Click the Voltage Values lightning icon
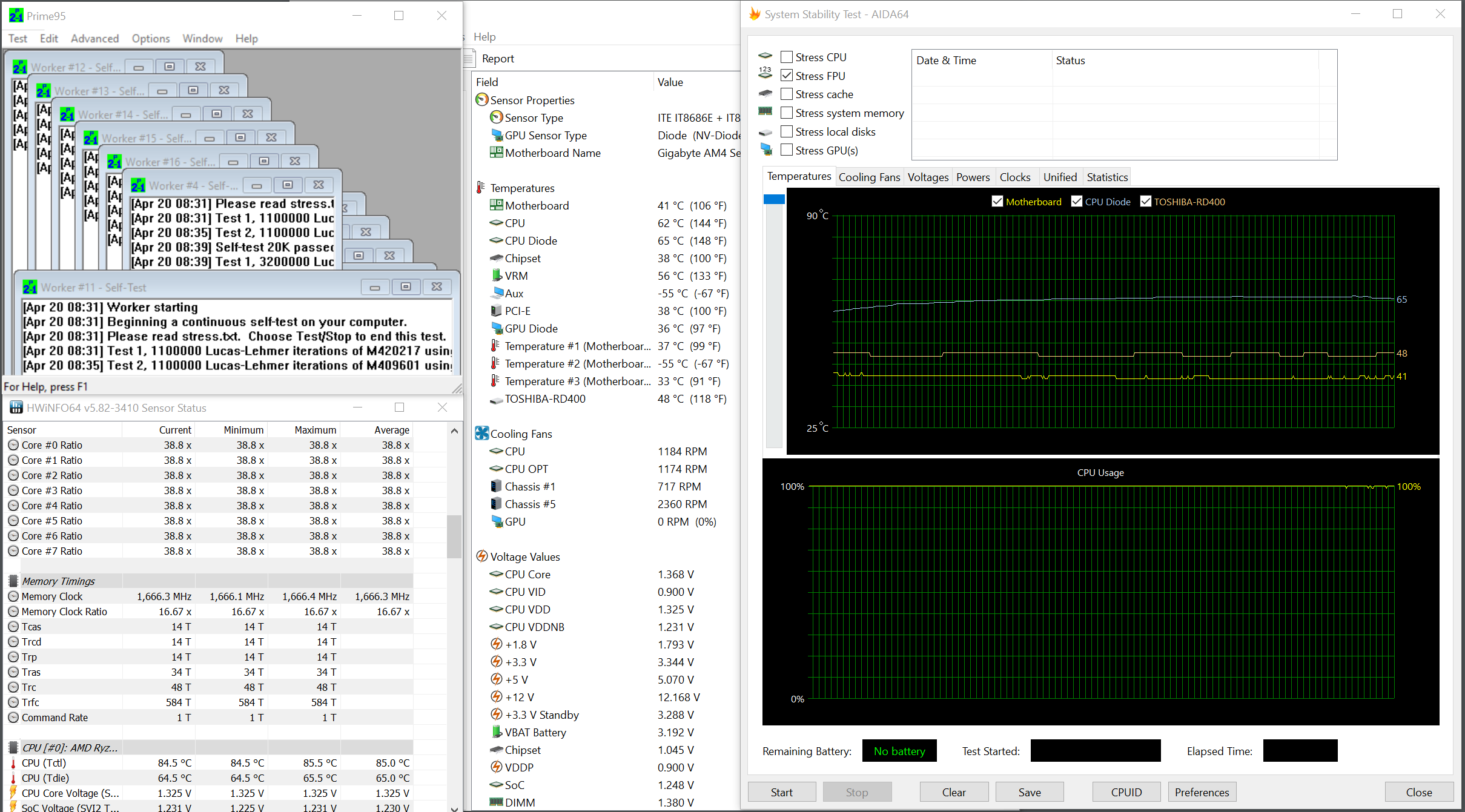The image size is (1465, 812). [482, 556]
